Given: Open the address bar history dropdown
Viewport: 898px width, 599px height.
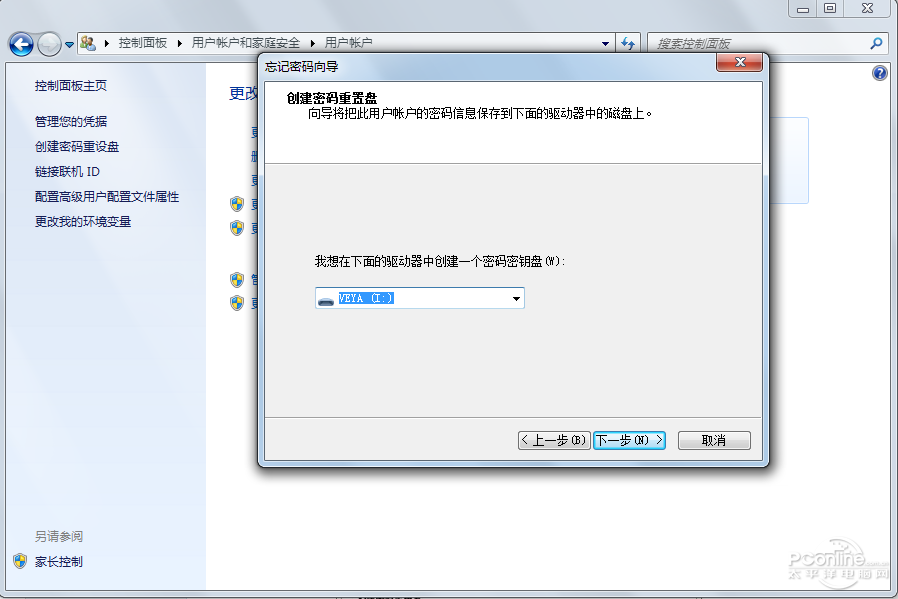Looking at the screenshot, I should click(x=605, y=44).
